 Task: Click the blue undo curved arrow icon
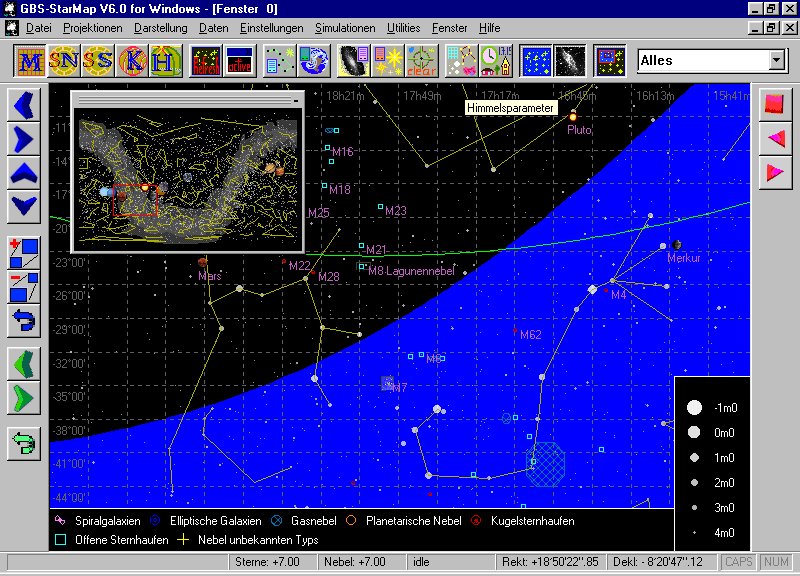point(24,321)
